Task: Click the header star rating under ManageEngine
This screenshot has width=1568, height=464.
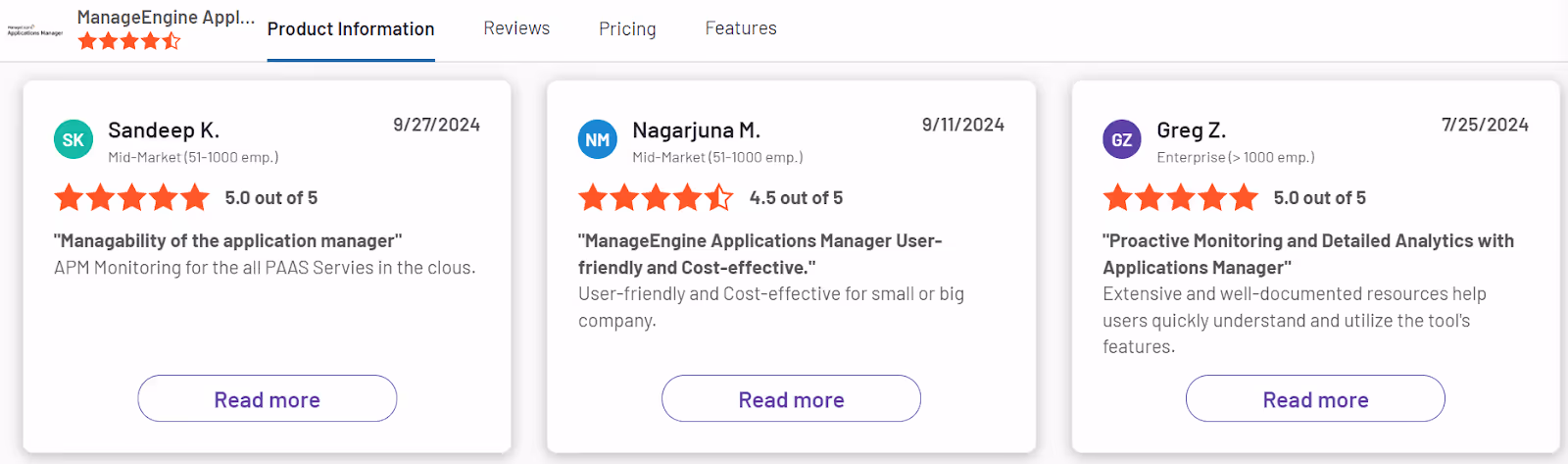Action: [x=129, y=41]
